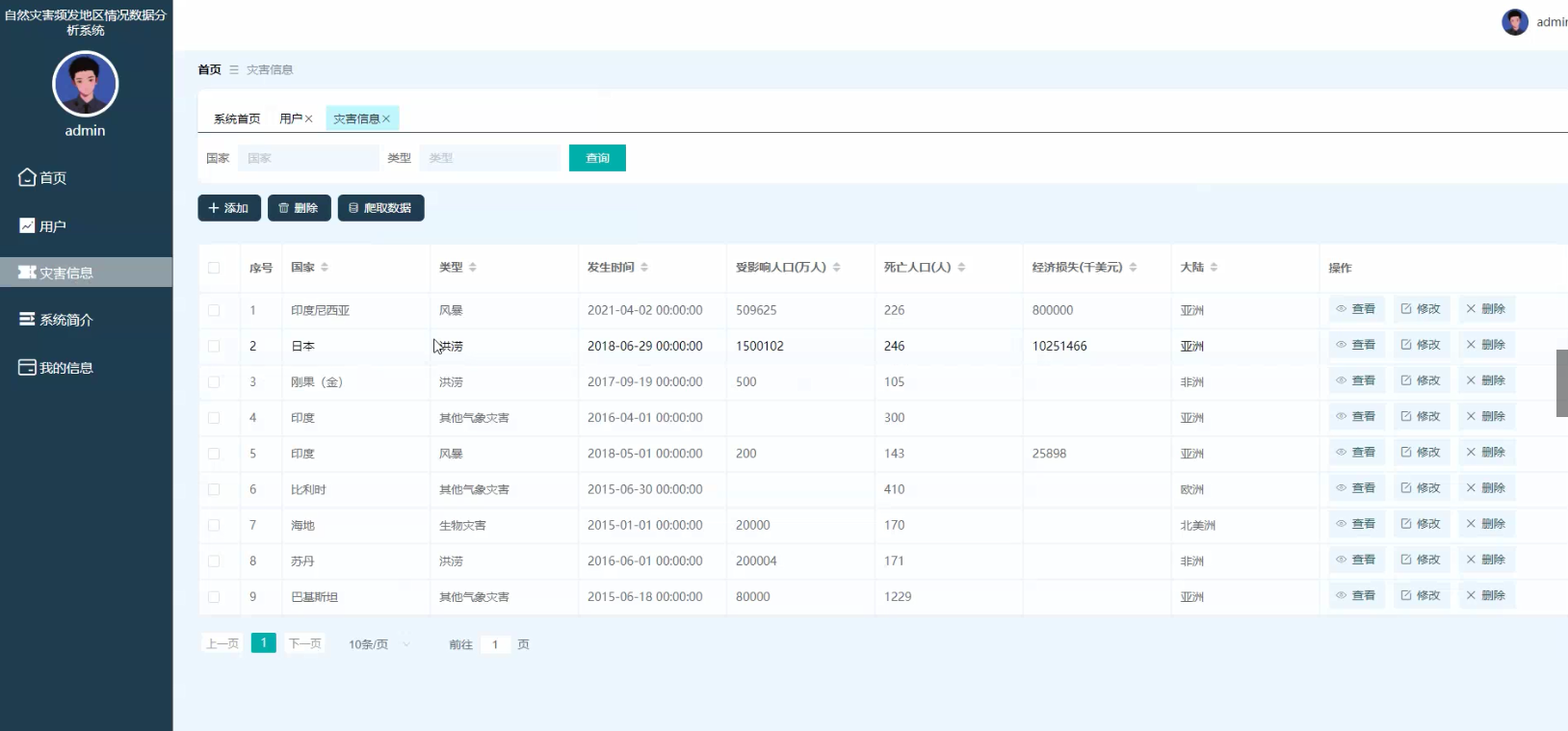The height and width of the screenshot is (731, 1568).
Task: Check the row for 巴基斯坦
Action: (x=214, y=597)
